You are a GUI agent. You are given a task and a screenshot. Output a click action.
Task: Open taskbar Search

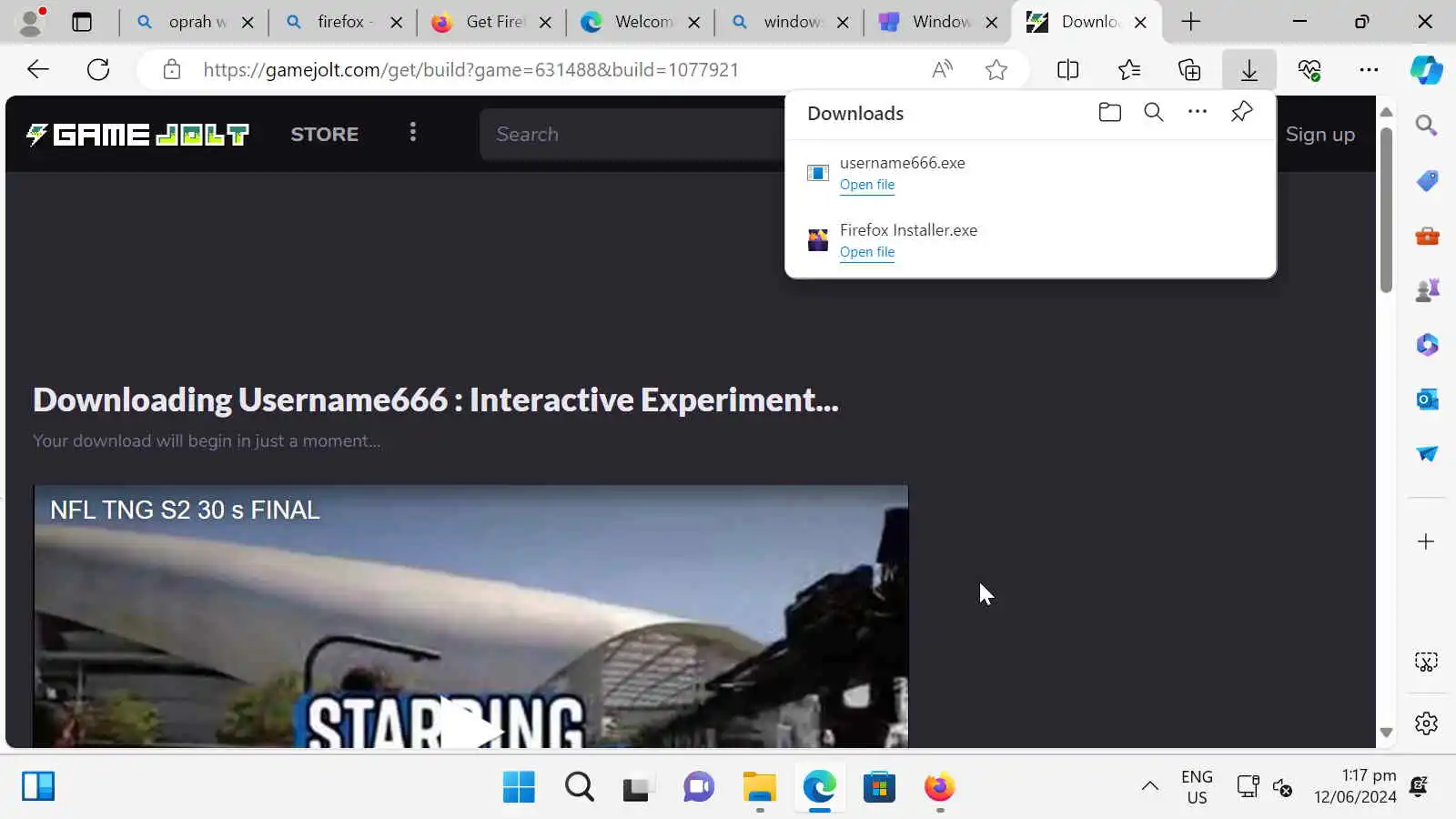579,787
